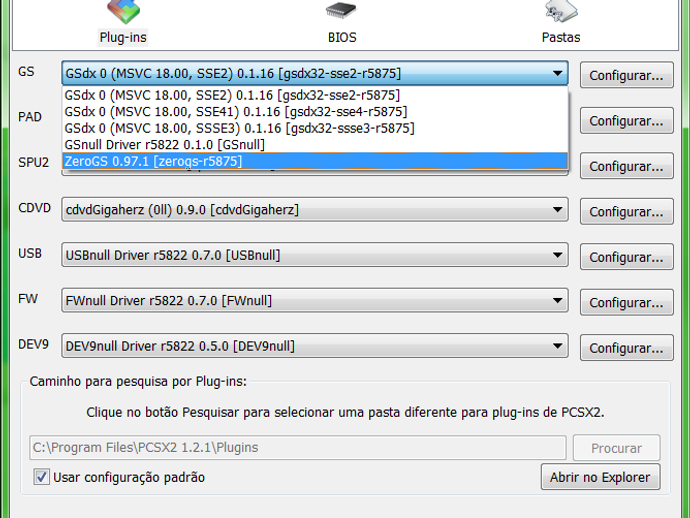Click Configurar for the PAD plugin

tap(627, 121)
